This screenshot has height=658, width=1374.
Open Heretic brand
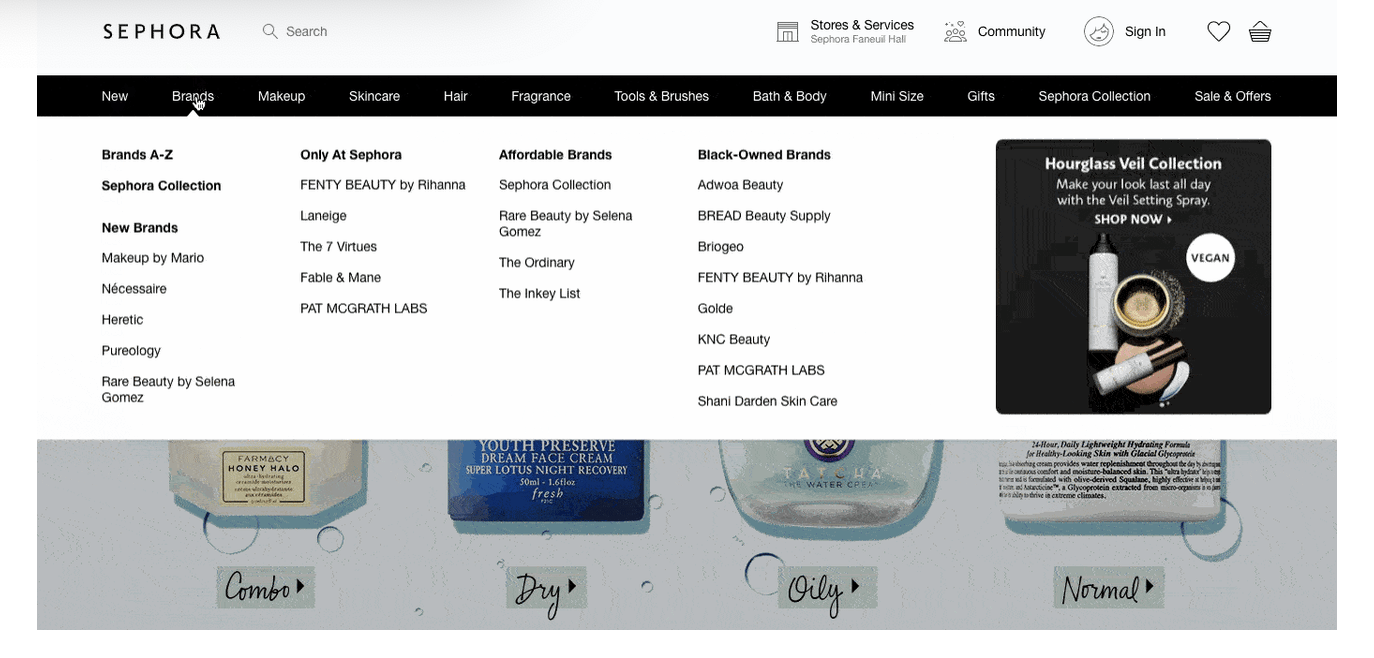[x=122, y=320]
